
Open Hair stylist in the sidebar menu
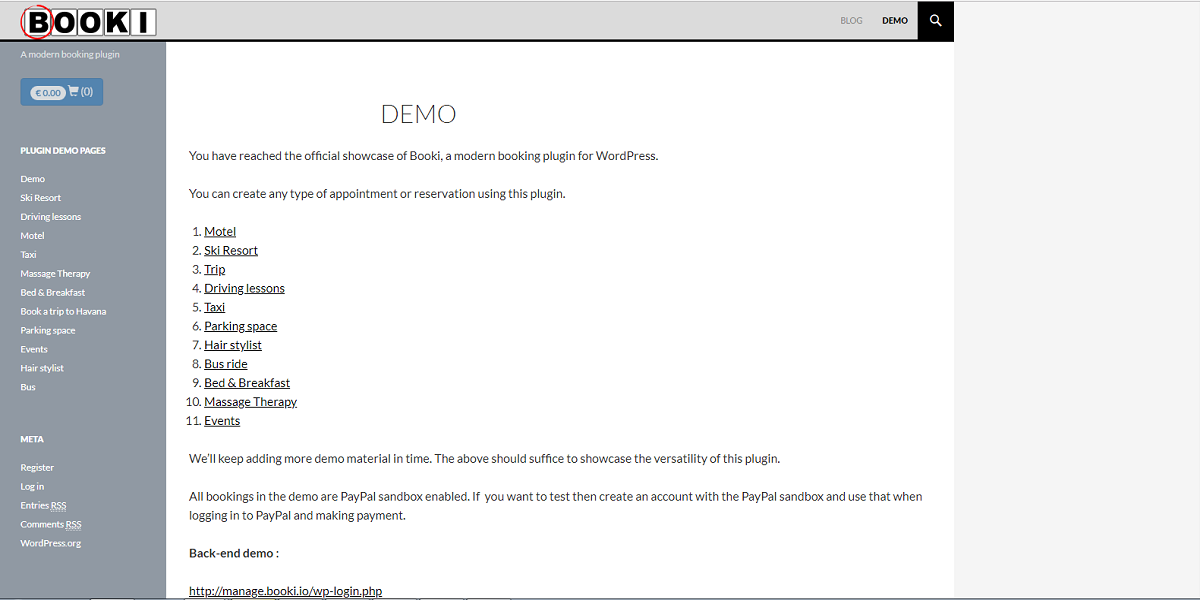coord(42,369)
